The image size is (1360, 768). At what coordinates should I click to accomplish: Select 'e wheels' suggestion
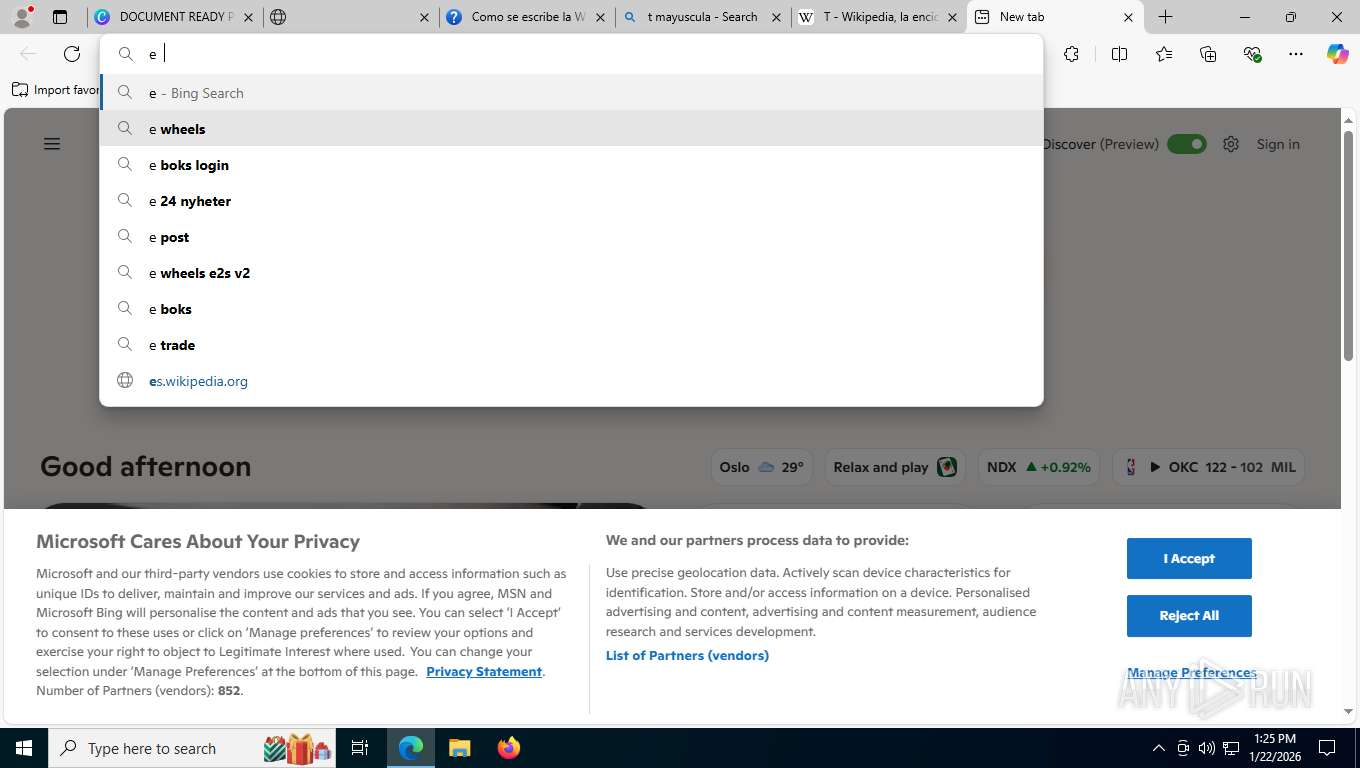click(571, 129)
